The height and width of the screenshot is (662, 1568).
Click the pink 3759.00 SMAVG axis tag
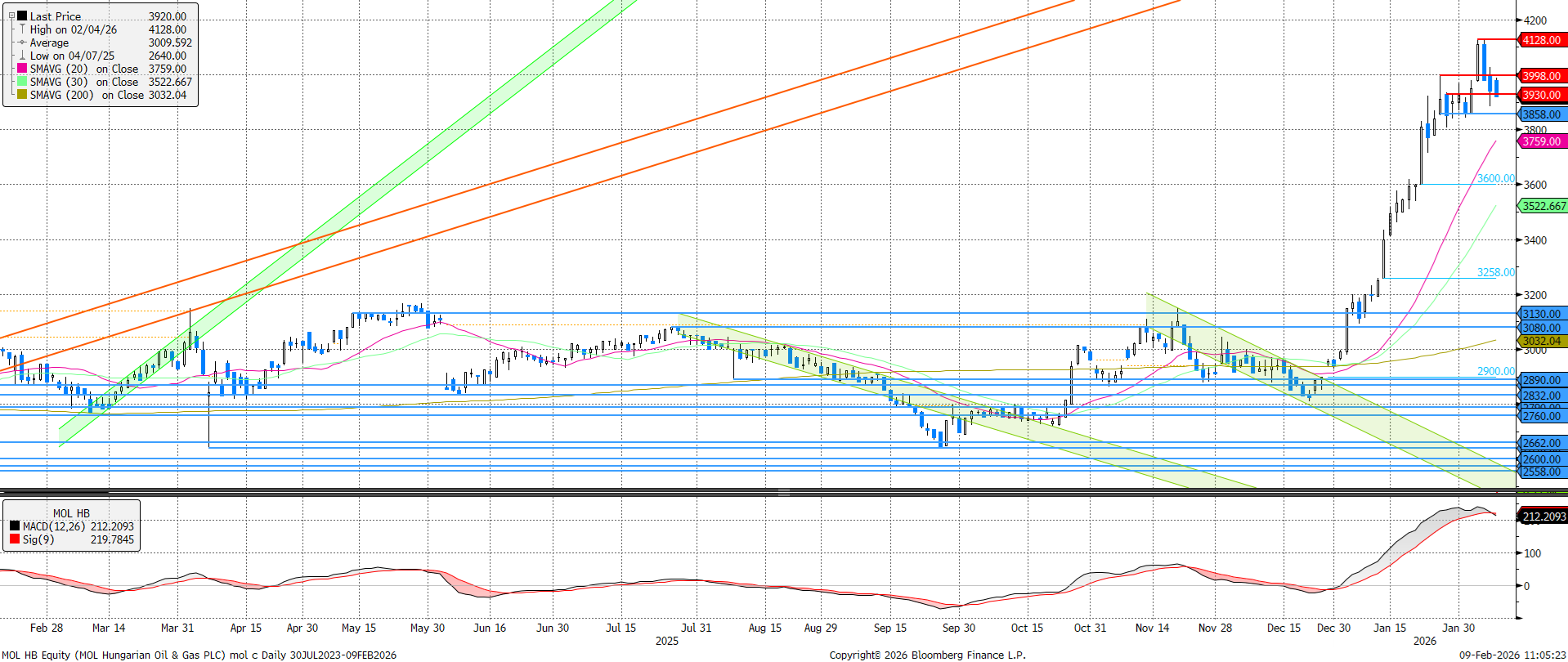pos(1541,141)
